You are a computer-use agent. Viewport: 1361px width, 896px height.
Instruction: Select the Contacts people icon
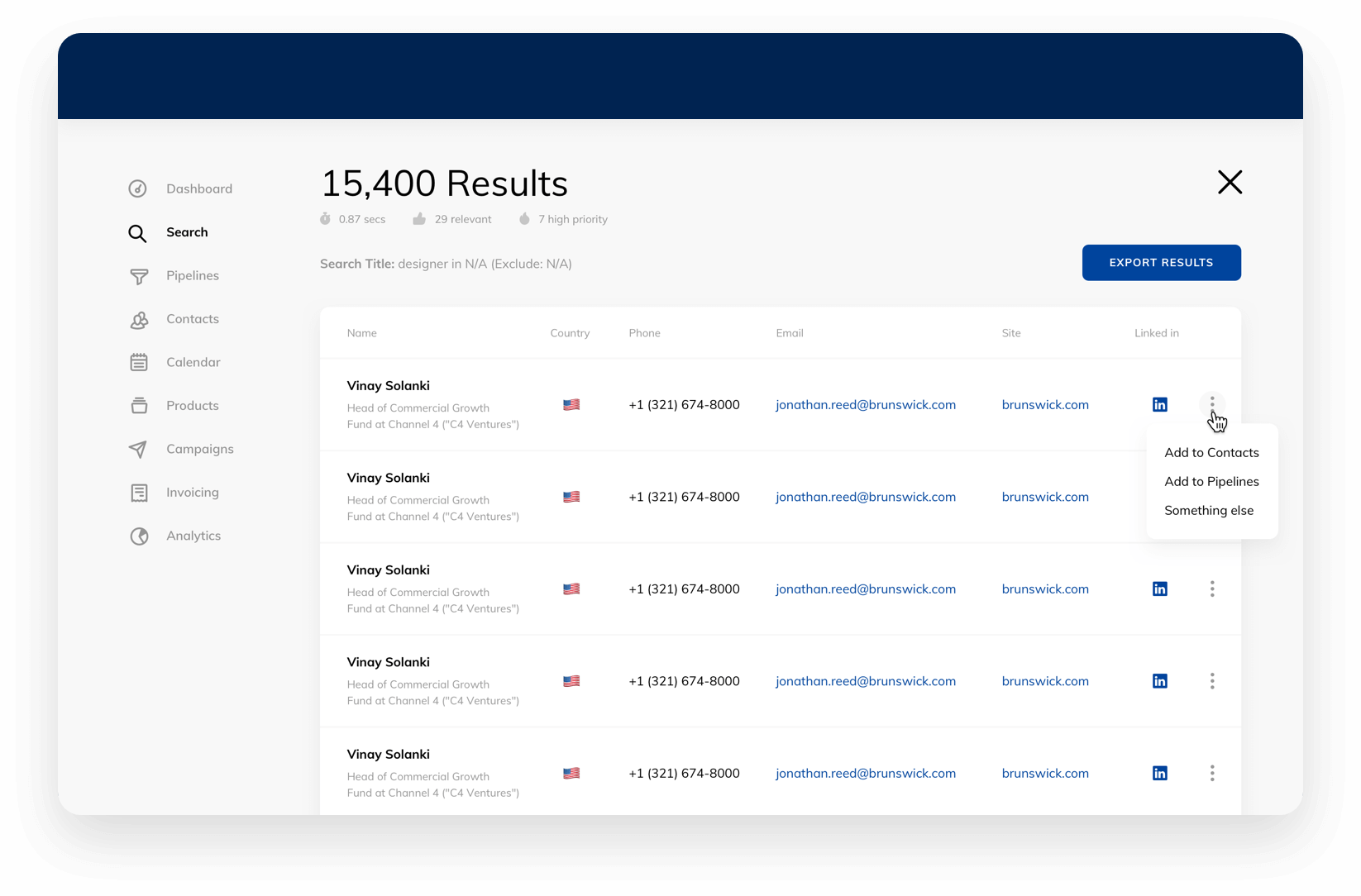[x=138, y=319]
